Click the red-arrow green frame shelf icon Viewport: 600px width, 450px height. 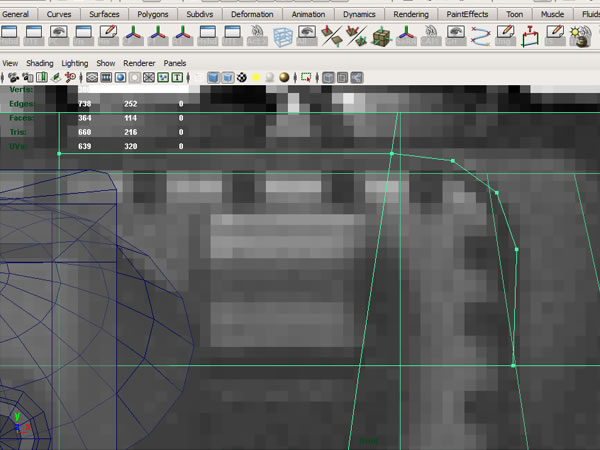(x=530, y=37)
